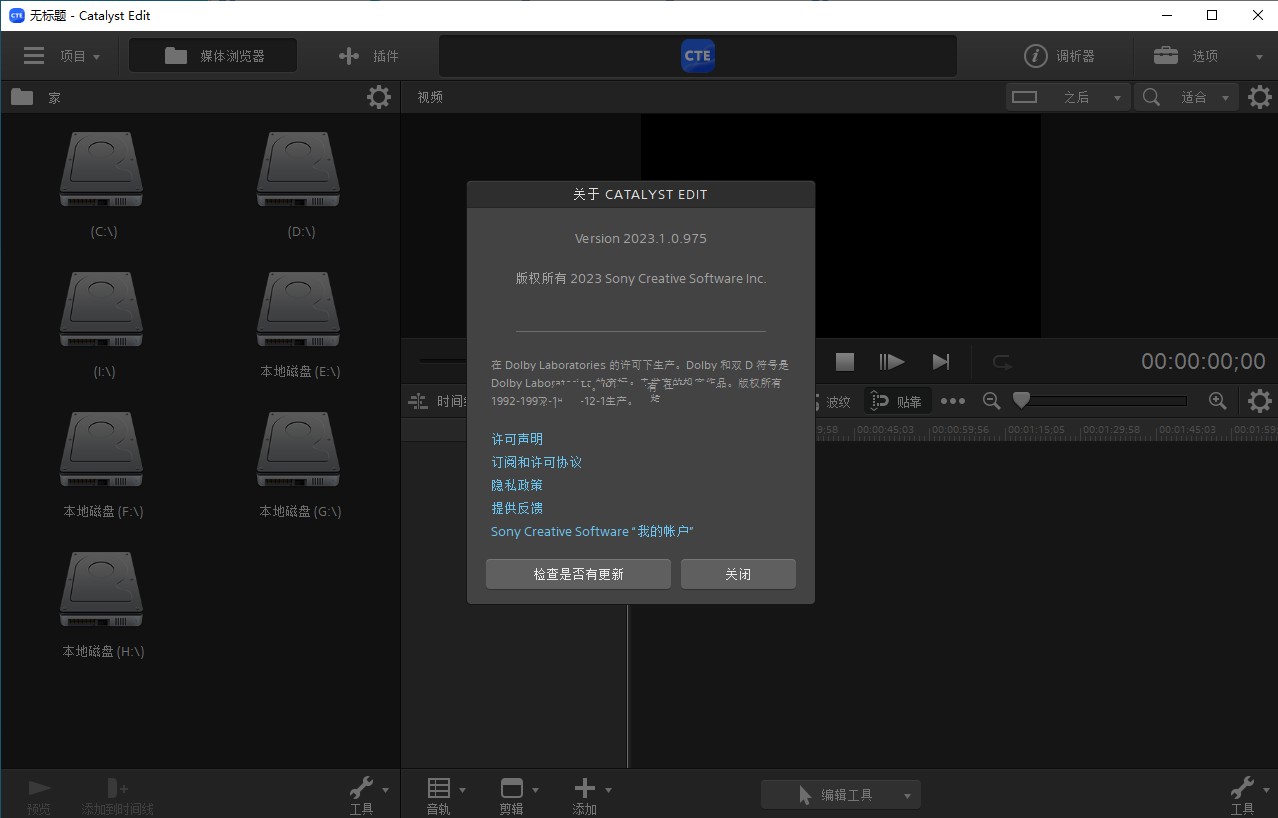Click 添加到时间线 icon
The width and height of the screenshot is (1278, 818).
tap(118, 788)
